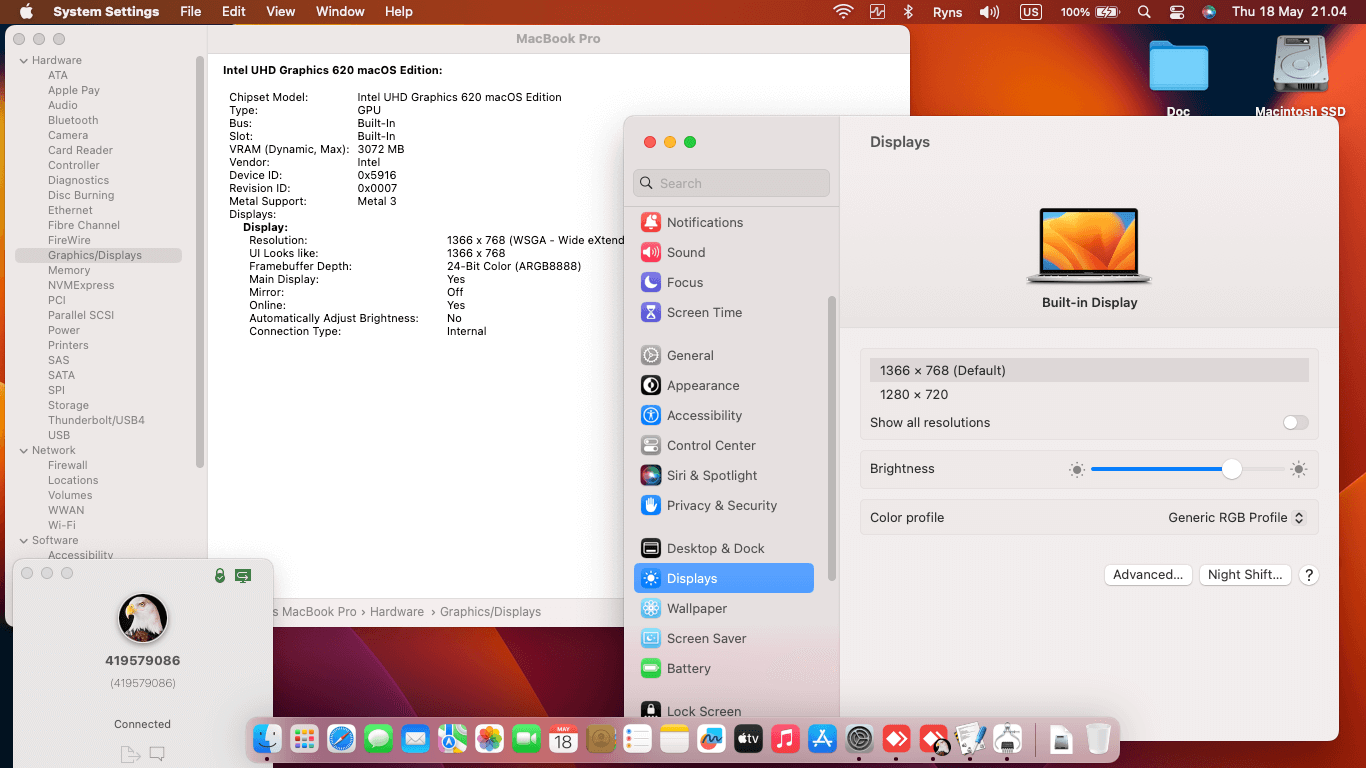Click the Wi-Fi status icon in menu bar
Screen dimensions: 1366x768
843,12
